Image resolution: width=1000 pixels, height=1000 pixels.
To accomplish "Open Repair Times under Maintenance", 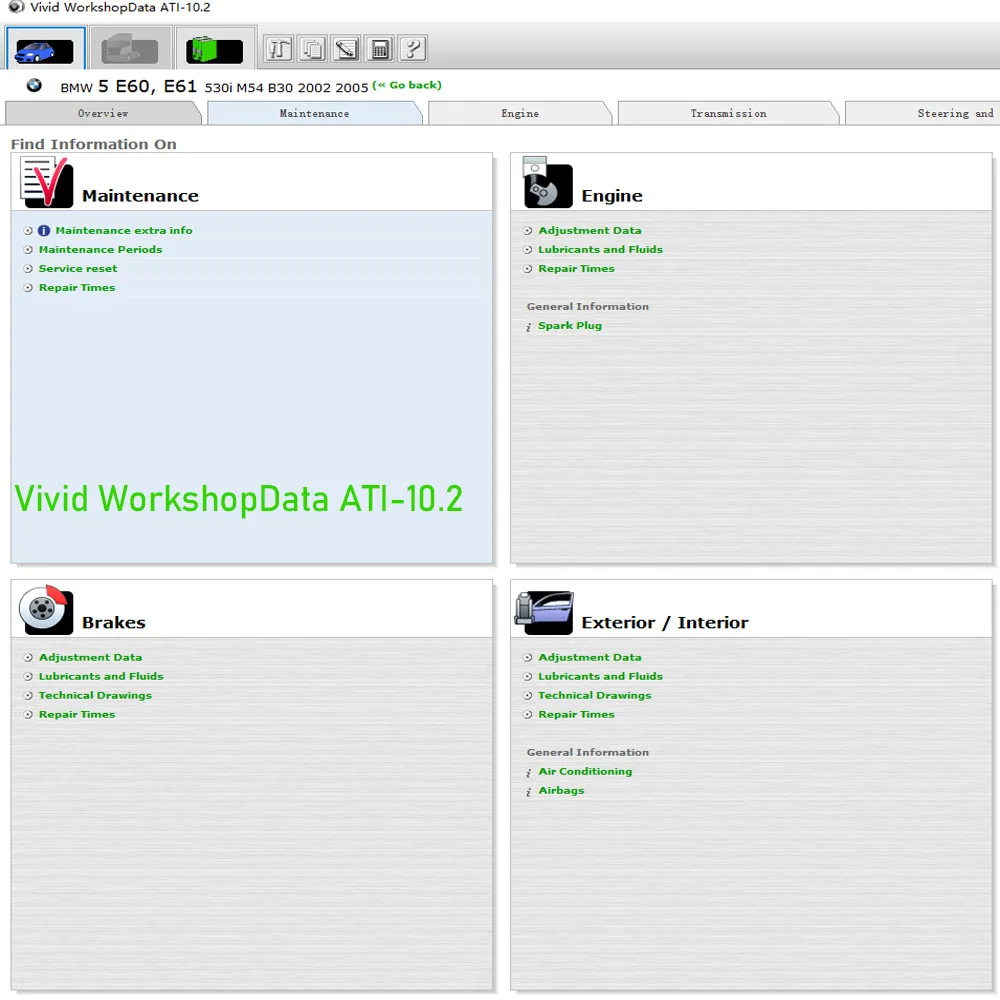I will pyautogui.click(x=77, y=288).
